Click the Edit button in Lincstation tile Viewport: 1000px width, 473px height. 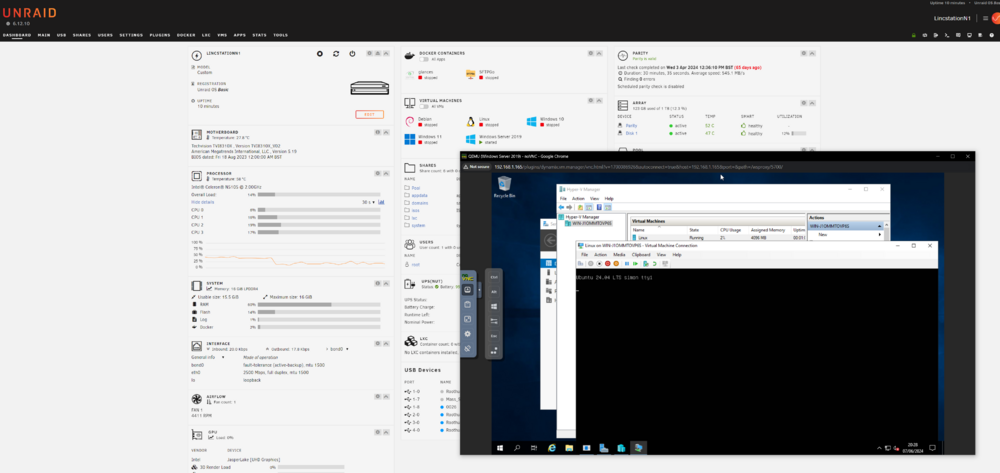point(369,115)
